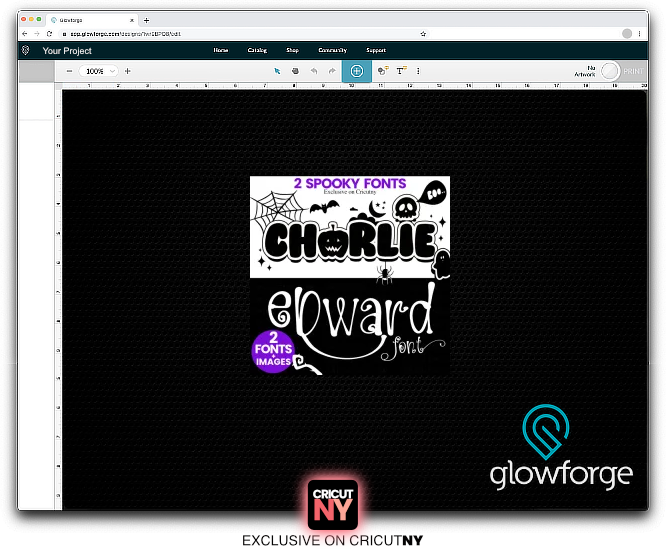The width and height of the screenshot is (666, 552).
Task: Click the browser address bar
Action: click(242, 34)
